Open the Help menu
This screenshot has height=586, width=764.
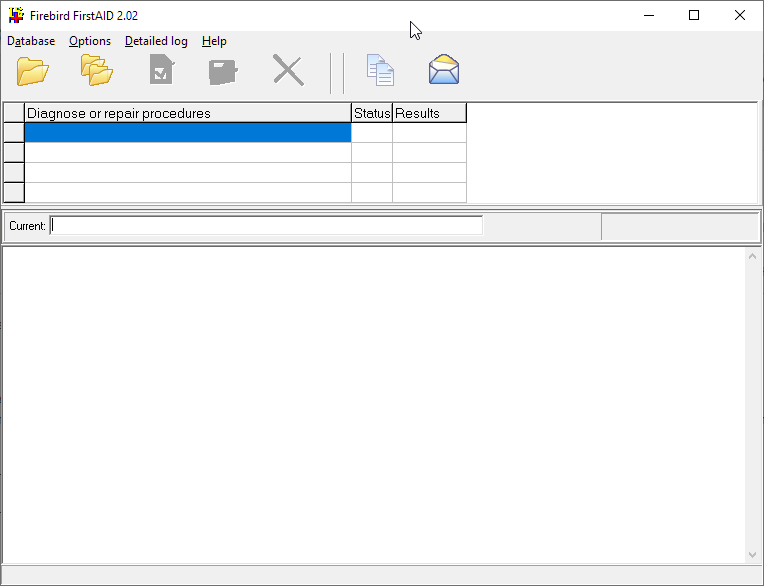214,41
